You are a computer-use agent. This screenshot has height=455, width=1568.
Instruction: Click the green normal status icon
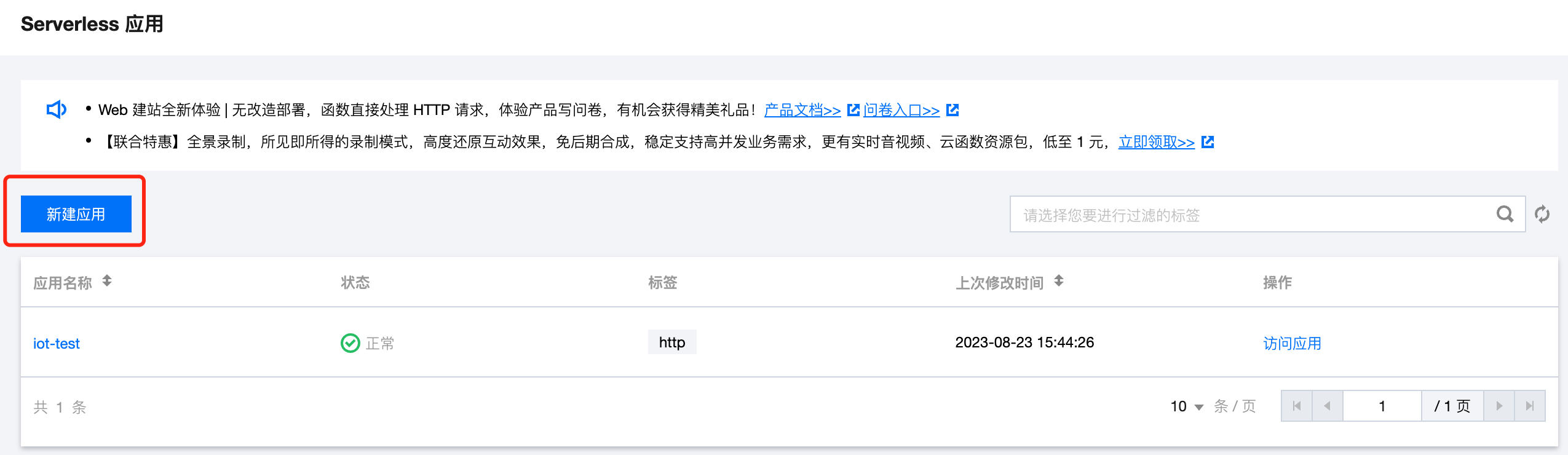tap(350, 343)
